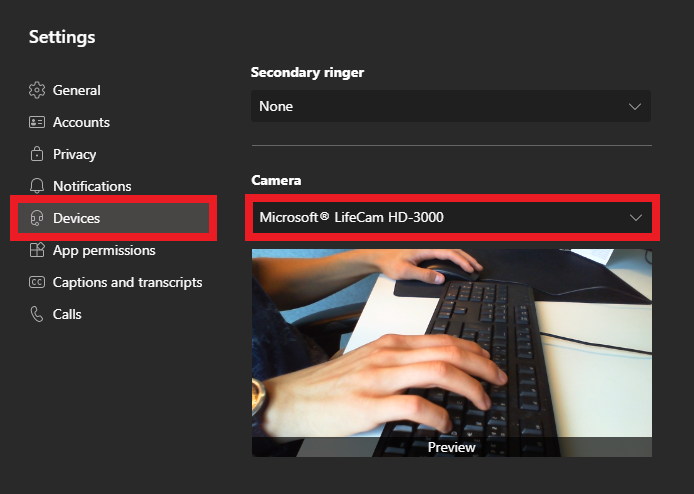This screenshot has height=494, width=694.
Task: Click the Calls phone icon
Action: [x=37, y=314]
